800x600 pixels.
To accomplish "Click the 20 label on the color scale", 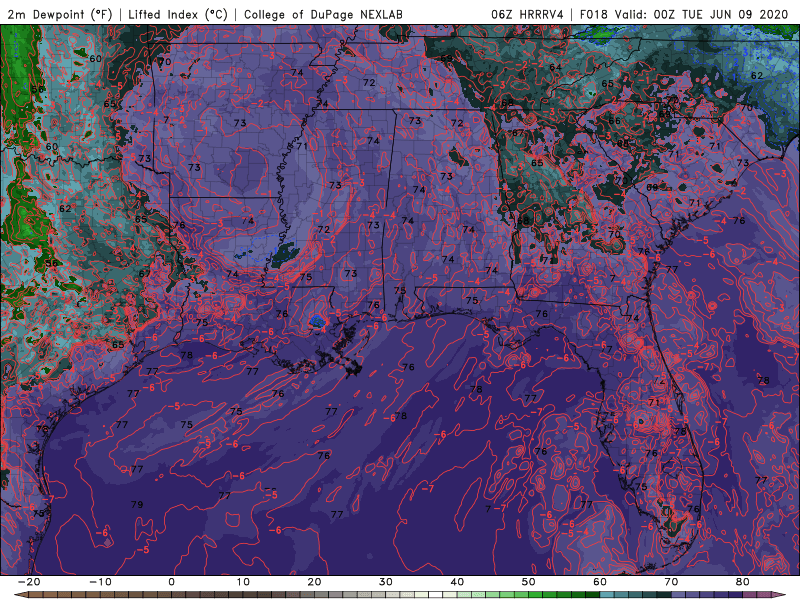I will 314,582.
